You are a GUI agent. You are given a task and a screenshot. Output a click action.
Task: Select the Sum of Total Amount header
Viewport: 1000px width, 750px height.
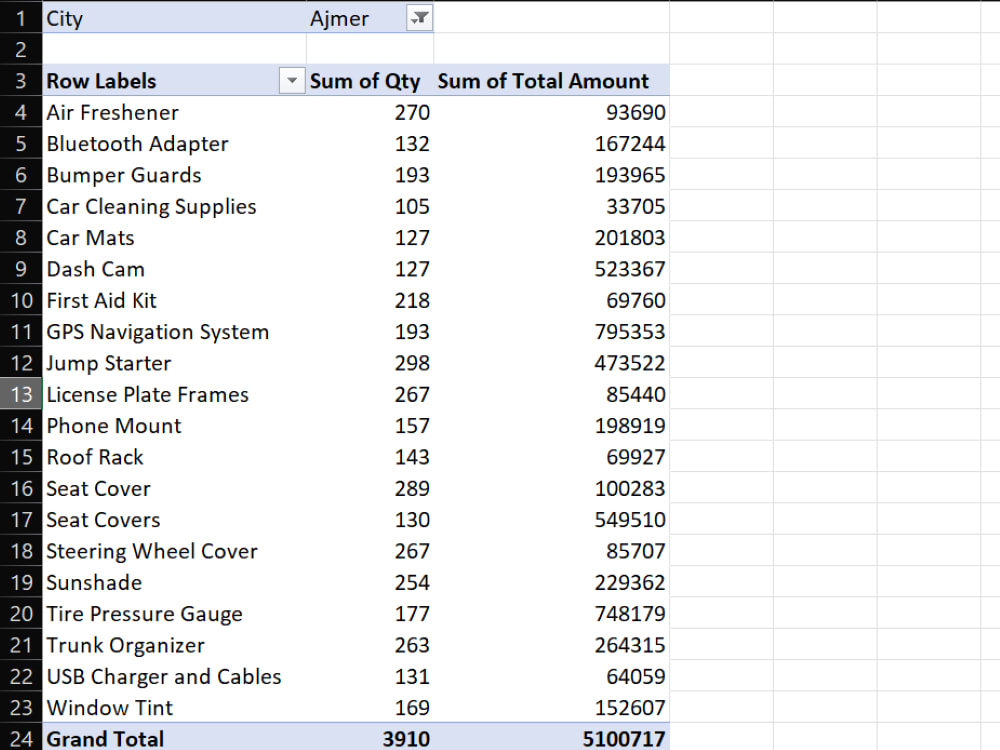pos(552,80)
